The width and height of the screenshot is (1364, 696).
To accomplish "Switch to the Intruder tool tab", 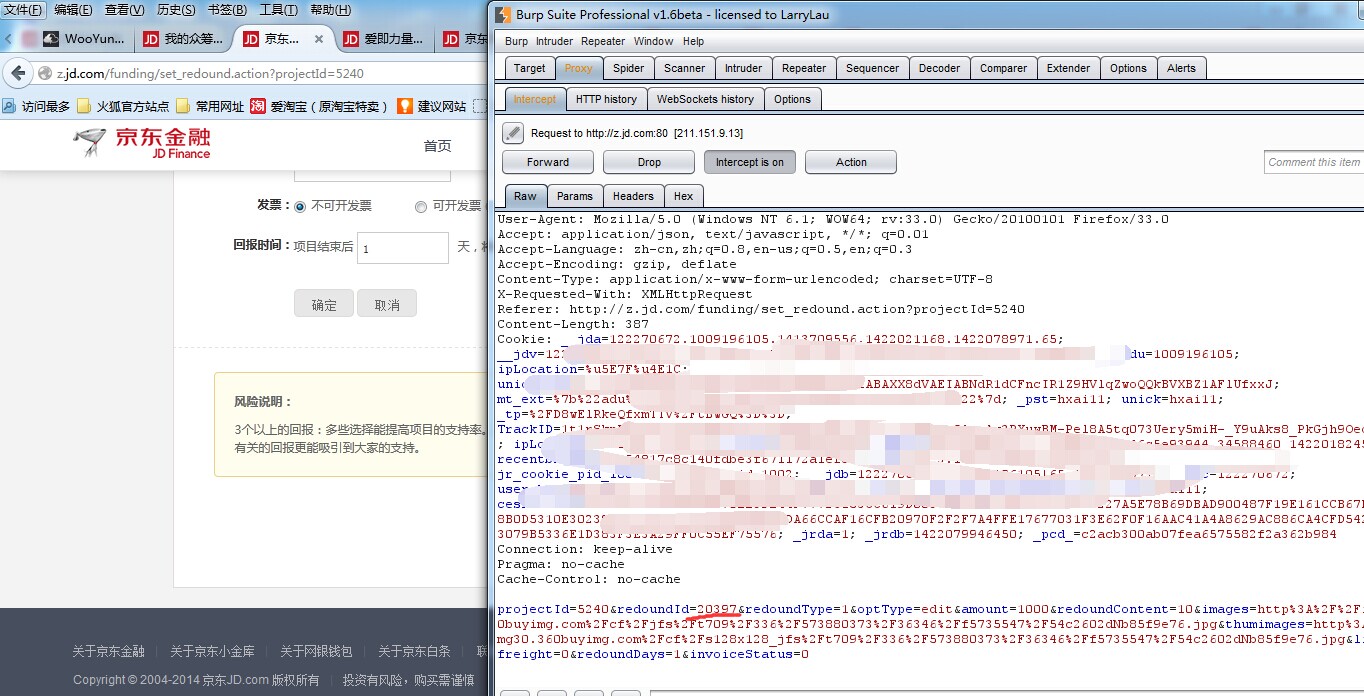I will (x=743, y=68).
